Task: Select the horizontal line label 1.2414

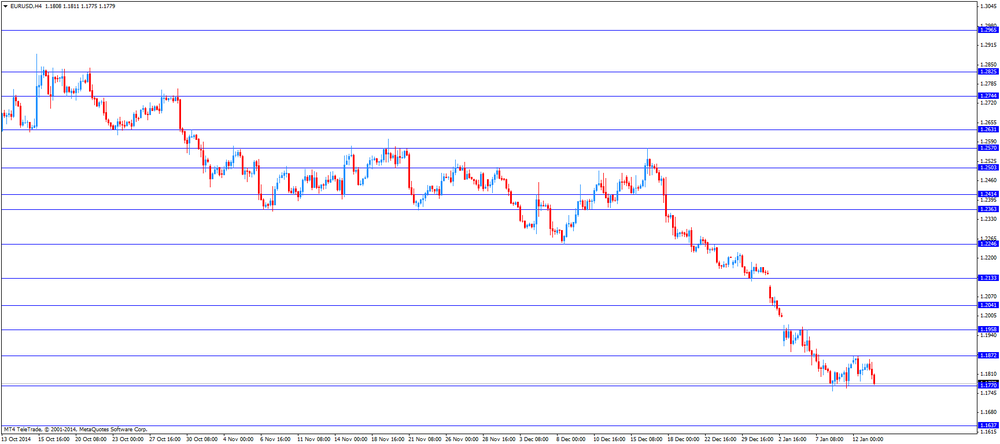Action: tap(987, 193)
